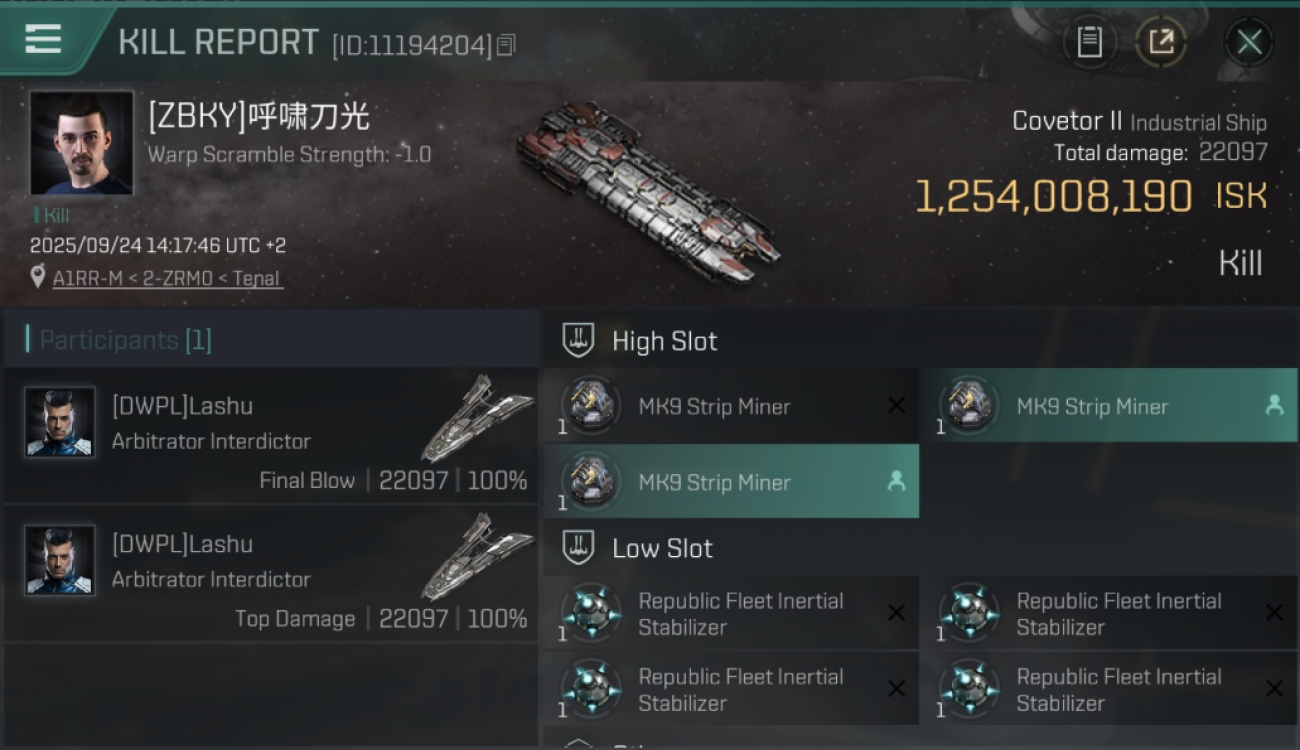Collapse the Low Slot section header
This screenshot has width=1300, height=750.
pos(662,548)
